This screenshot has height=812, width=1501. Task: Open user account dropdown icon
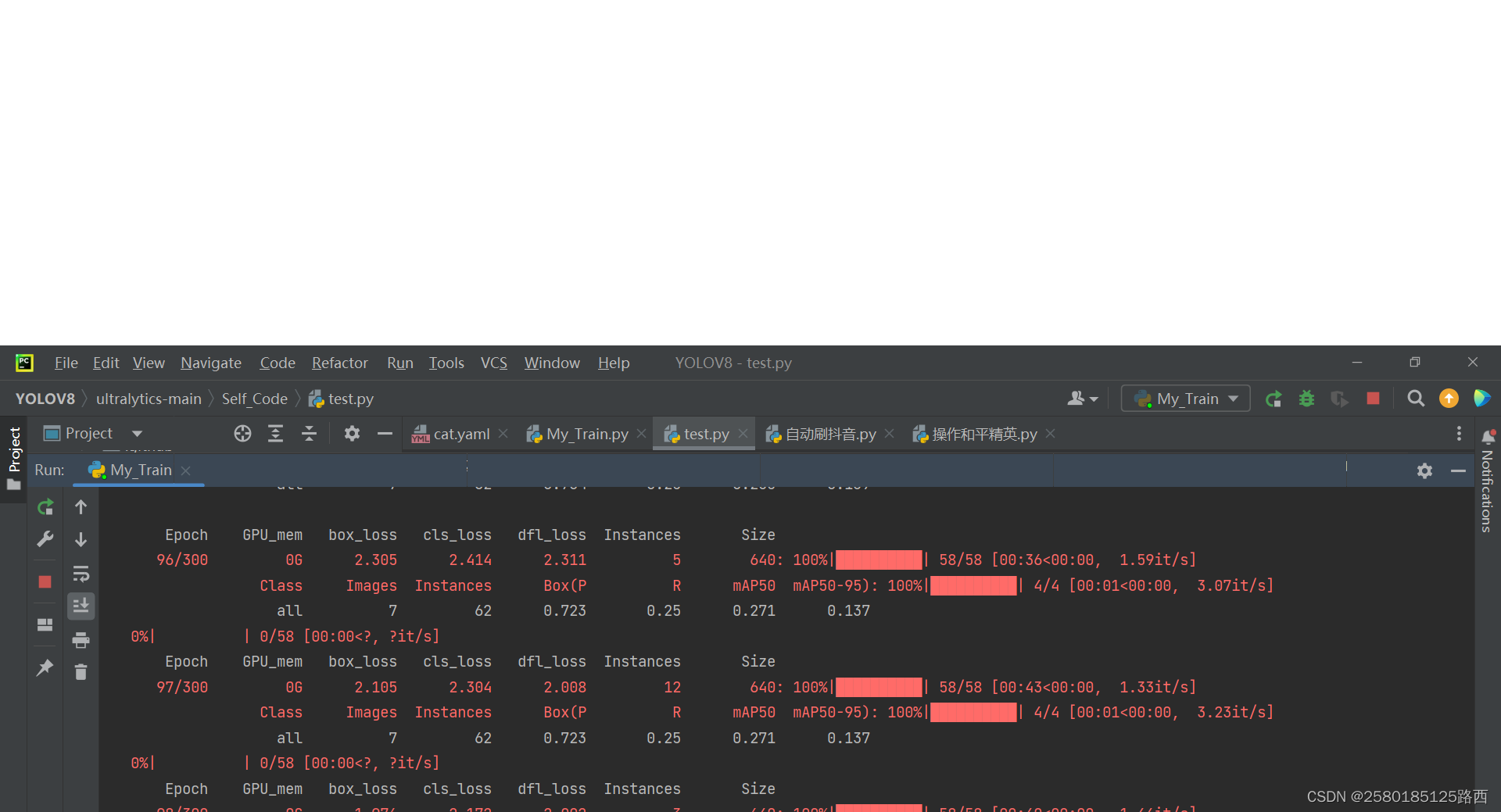(x=1083, y=399)
